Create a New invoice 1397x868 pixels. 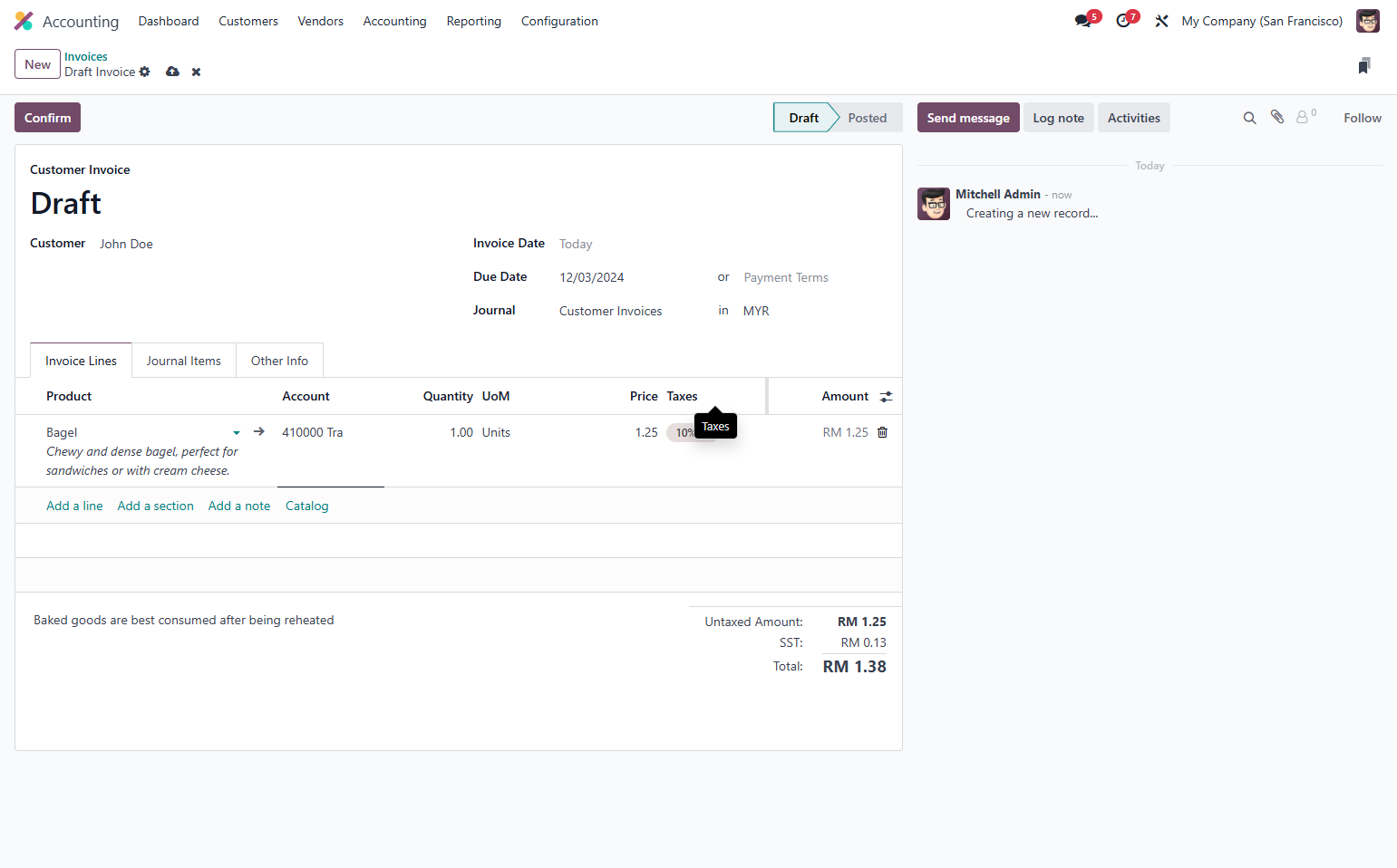(x=37, y=64)
